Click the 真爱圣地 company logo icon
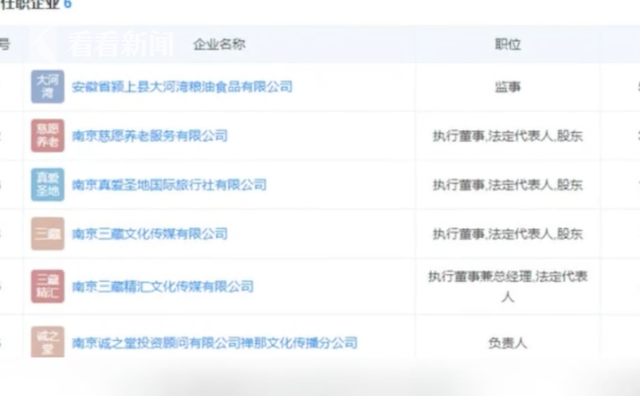The height and width of the screenshot is (396, 640). click(48, 185)
